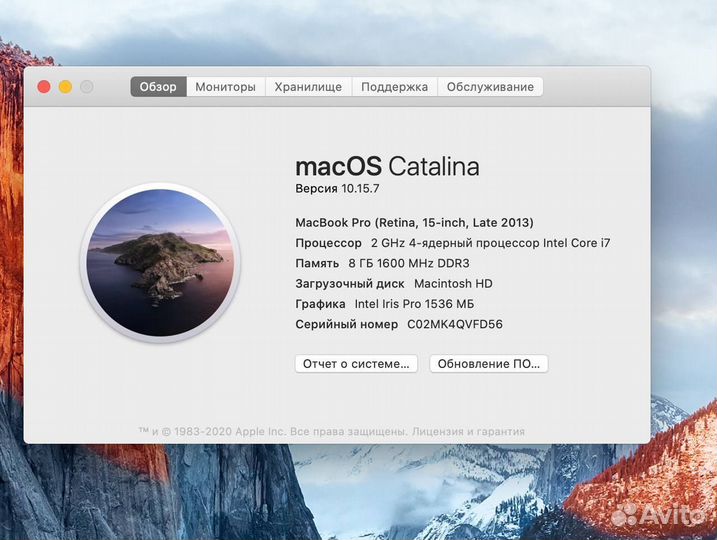The image size is (717, 540).
Task: Click the Графика label
Action: 320,304
